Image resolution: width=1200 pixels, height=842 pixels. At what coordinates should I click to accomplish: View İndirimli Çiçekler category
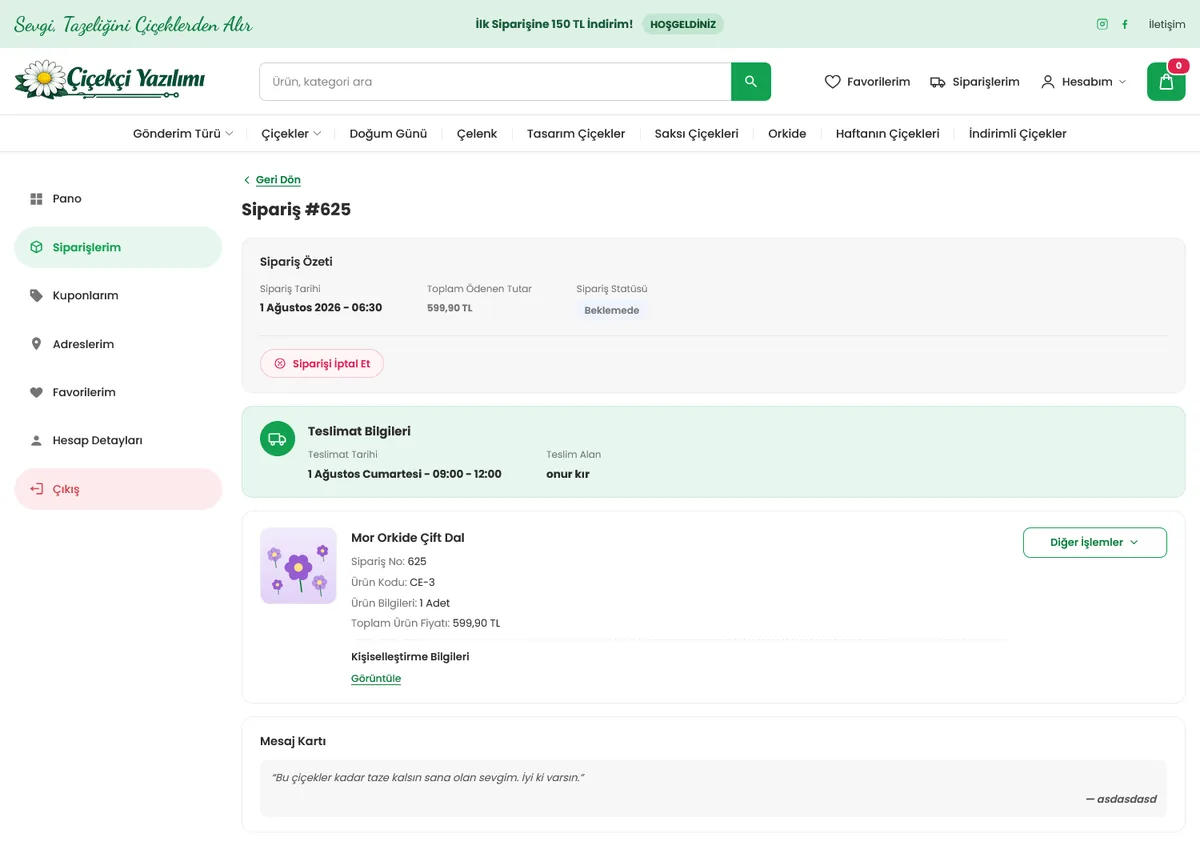1018,133
